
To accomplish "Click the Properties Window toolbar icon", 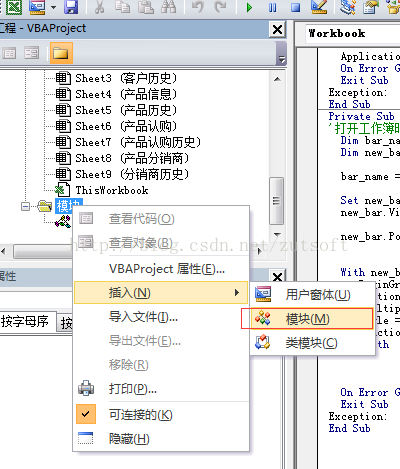I will click(371, 7).
